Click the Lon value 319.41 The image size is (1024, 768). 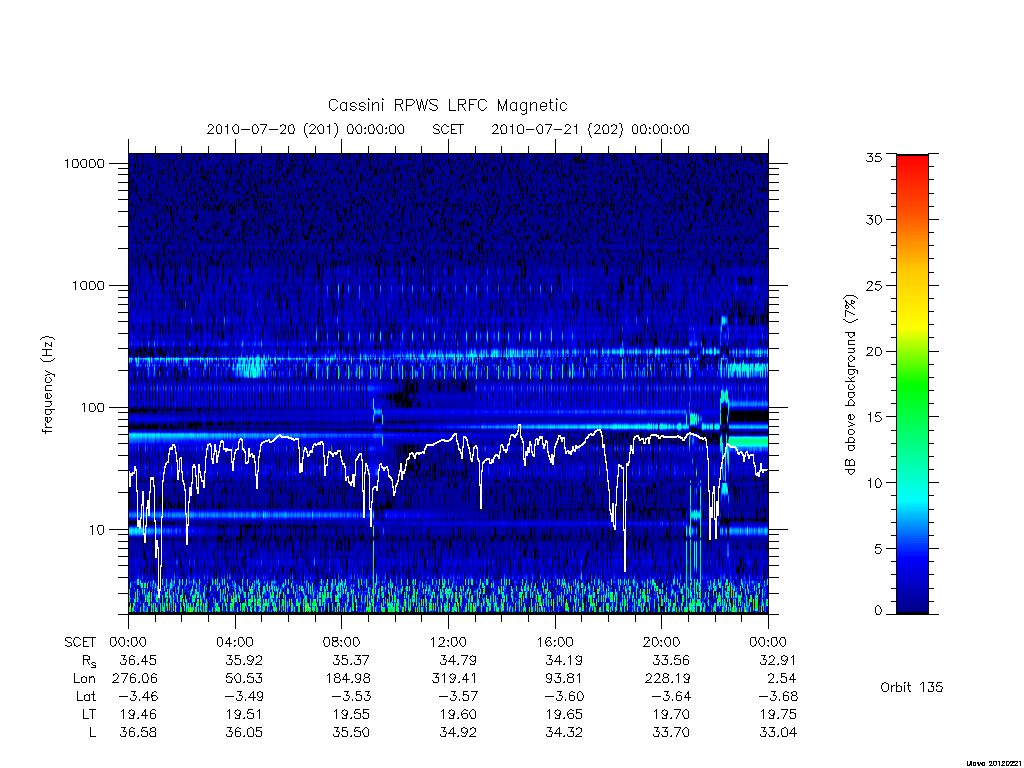coord(455,679)
